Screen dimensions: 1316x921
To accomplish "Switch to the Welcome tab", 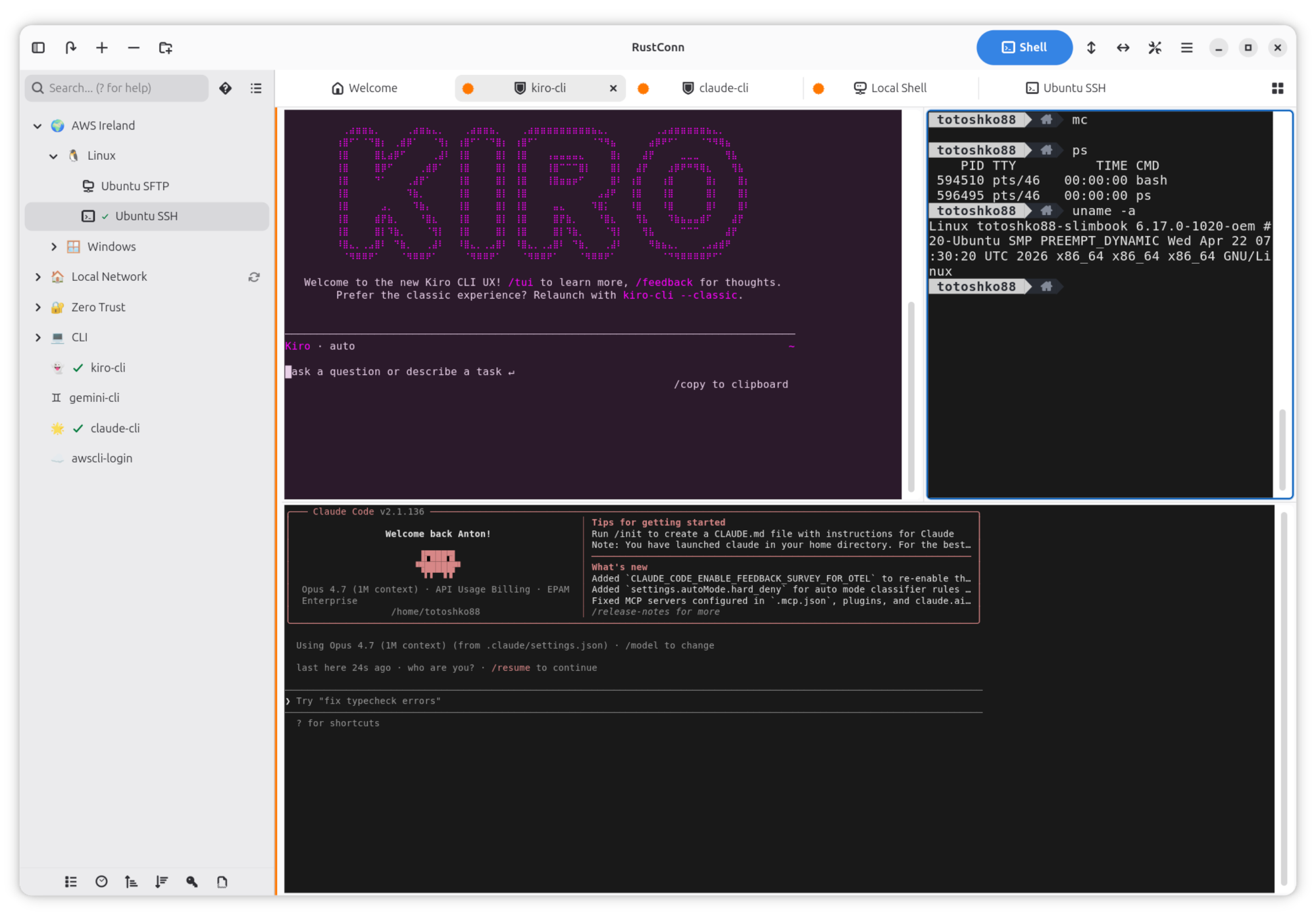I will 365,88.
